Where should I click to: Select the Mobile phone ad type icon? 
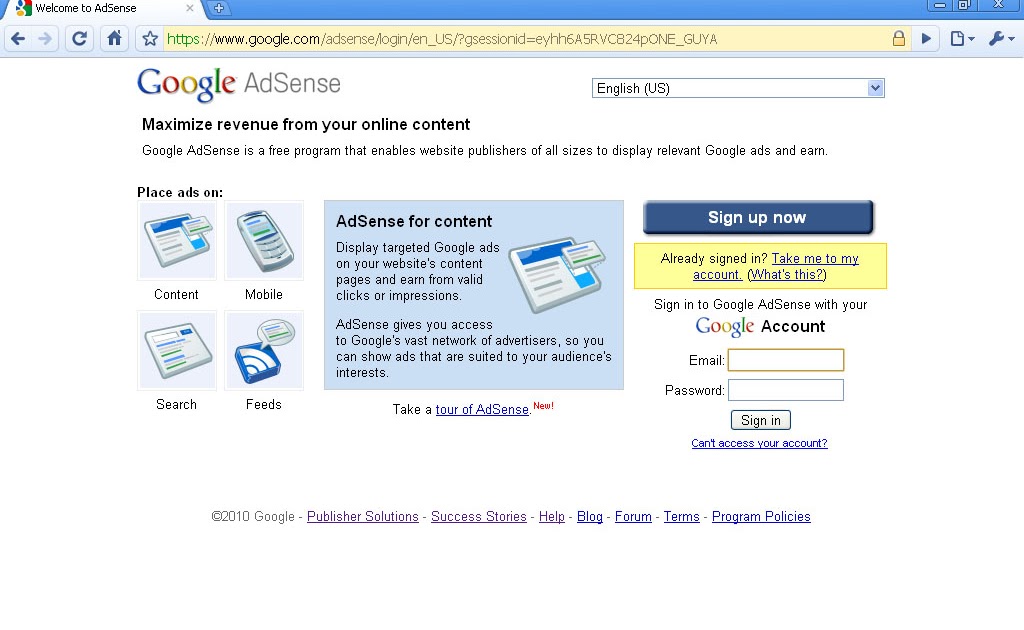click(264, 241)
